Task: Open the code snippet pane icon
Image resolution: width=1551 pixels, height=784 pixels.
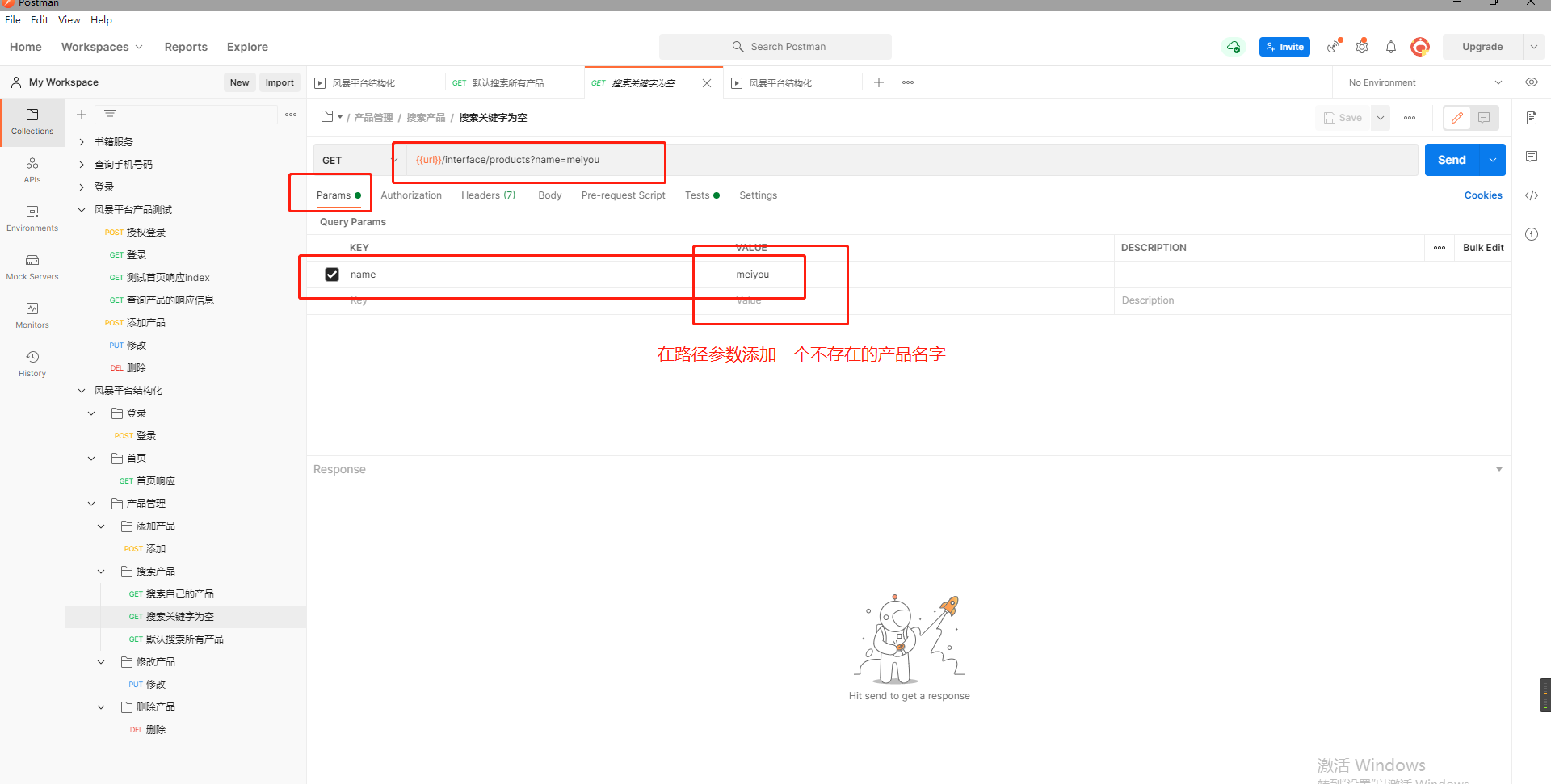Action: 1532,195
